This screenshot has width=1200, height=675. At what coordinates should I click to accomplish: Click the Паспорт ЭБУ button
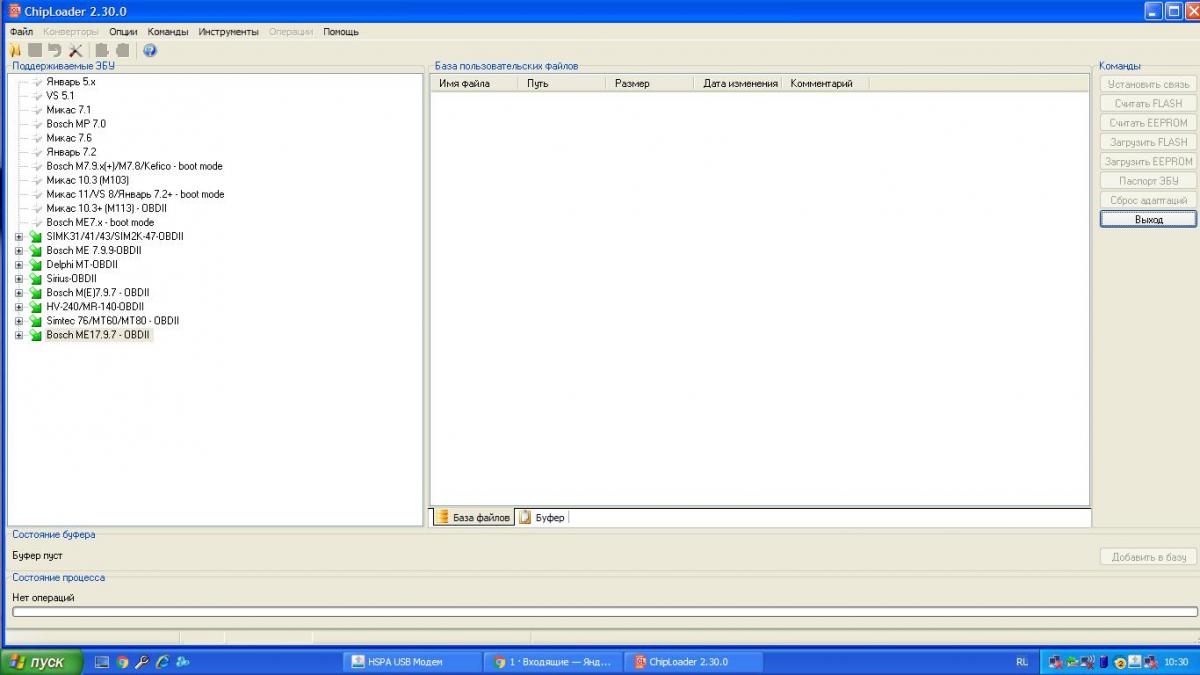(1148, 181)
